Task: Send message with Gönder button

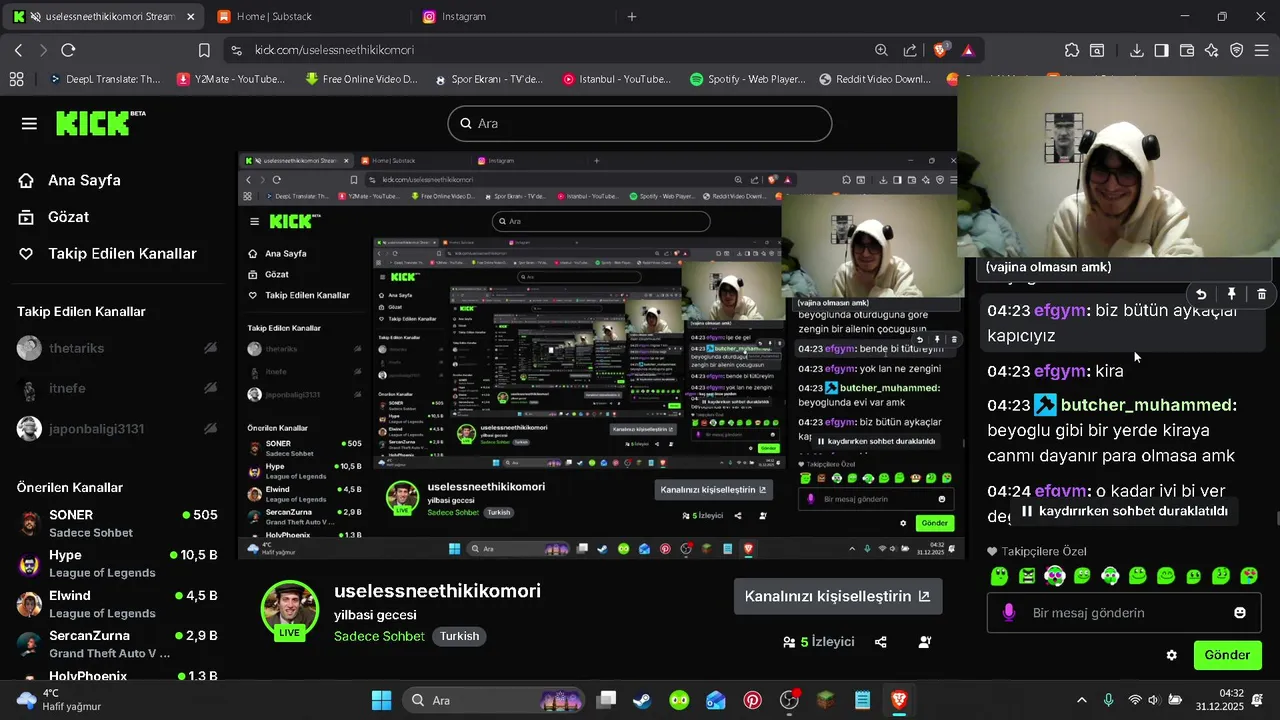Action: 1227,655
